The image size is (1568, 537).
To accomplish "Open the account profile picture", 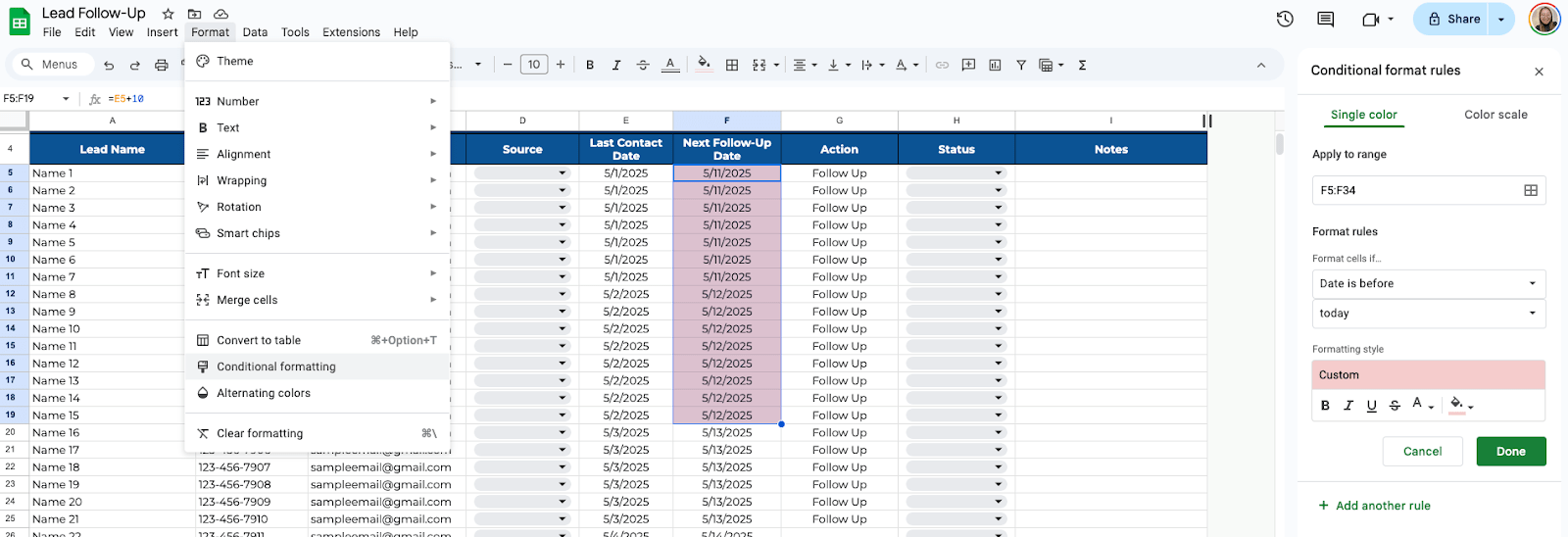I will pyautogui.click(x=1544, y=19).
